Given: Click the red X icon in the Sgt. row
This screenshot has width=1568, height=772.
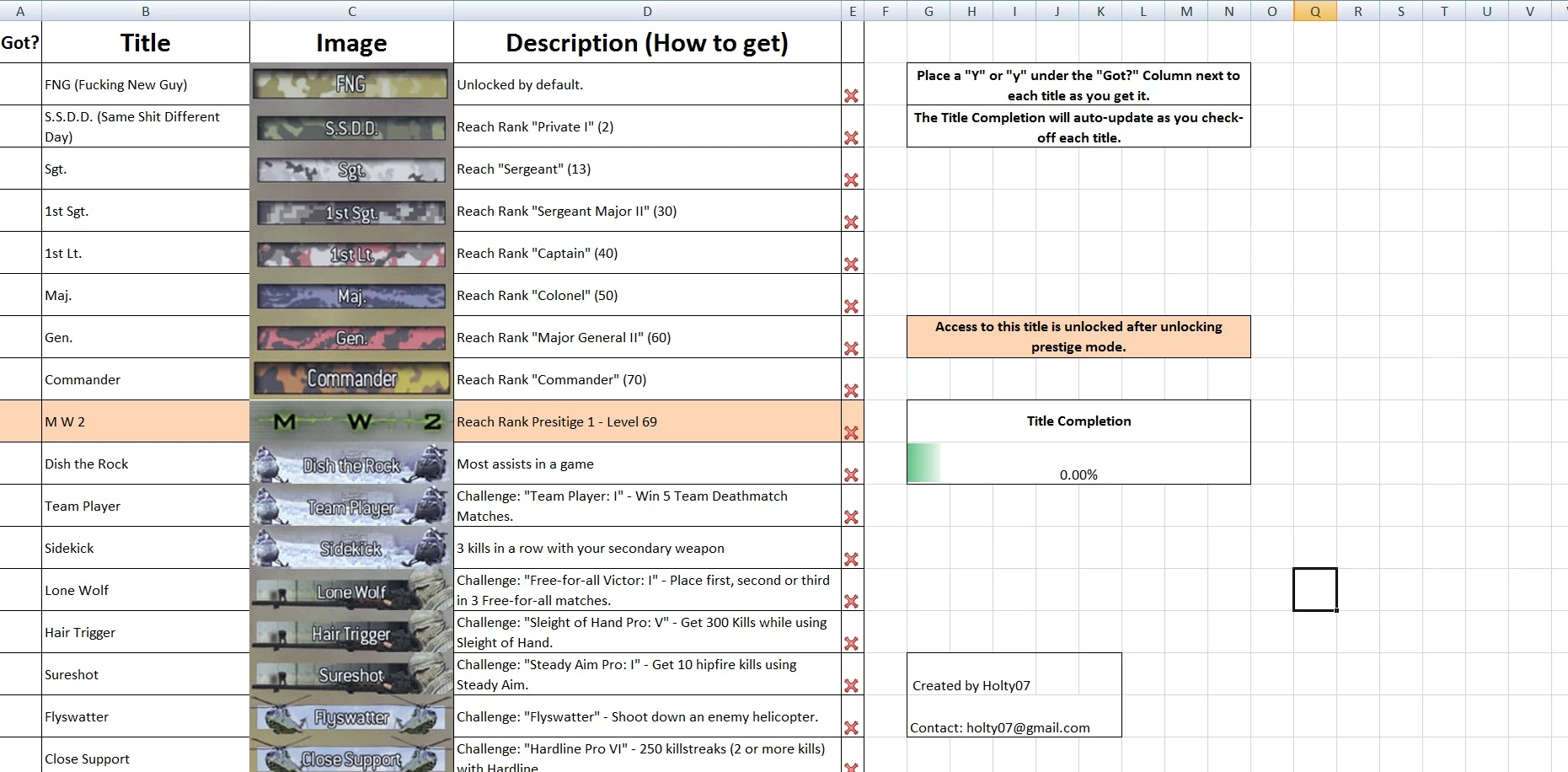Looking at the screenshot, I should (851, 180).
